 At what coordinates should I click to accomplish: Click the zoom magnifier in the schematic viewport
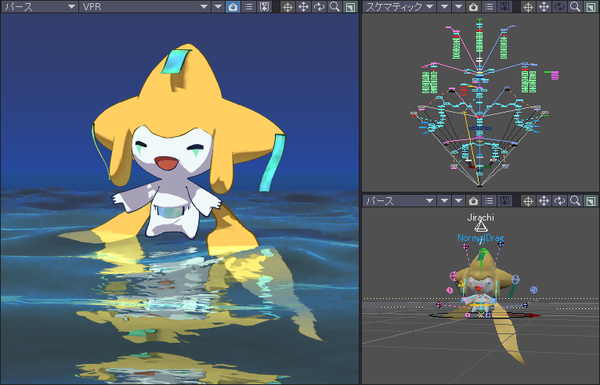[575, 7]
